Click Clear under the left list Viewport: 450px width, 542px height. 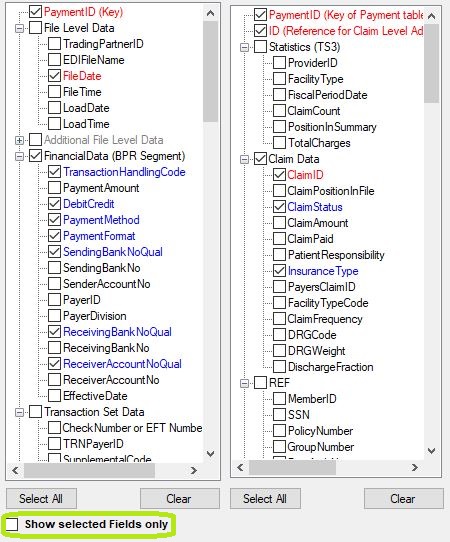point(180,499)
